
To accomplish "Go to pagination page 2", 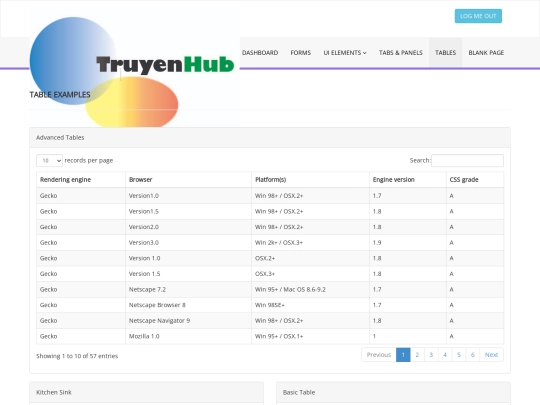I will pos(417,355).
